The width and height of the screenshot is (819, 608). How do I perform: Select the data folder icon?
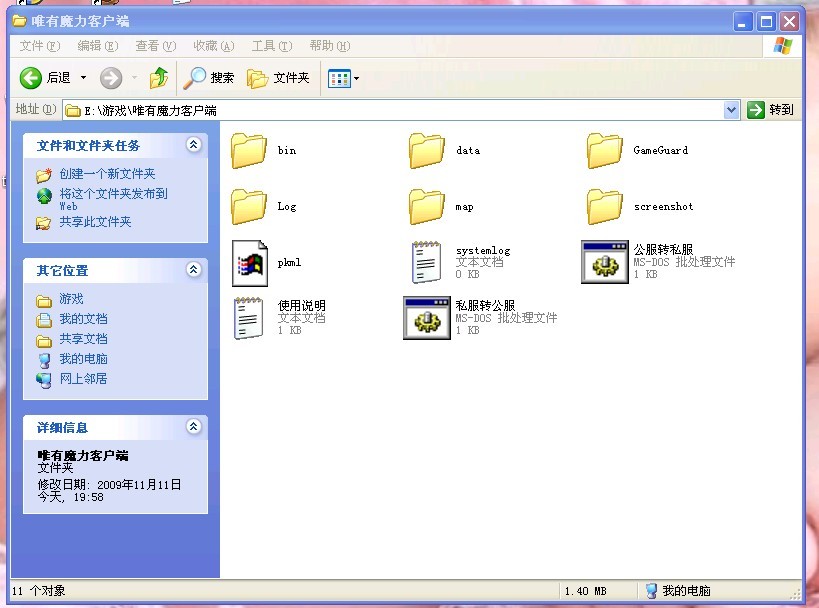point(427,150)
